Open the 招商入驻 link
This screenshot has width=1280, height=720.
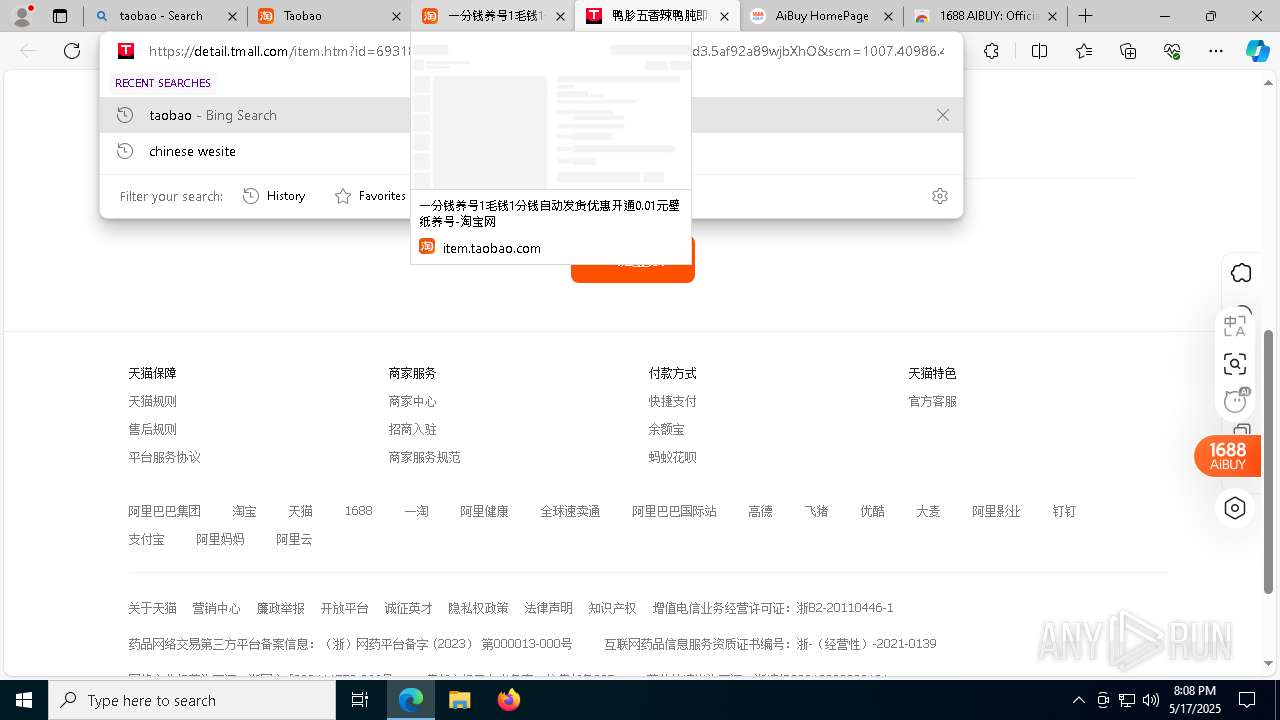[412, 429]
